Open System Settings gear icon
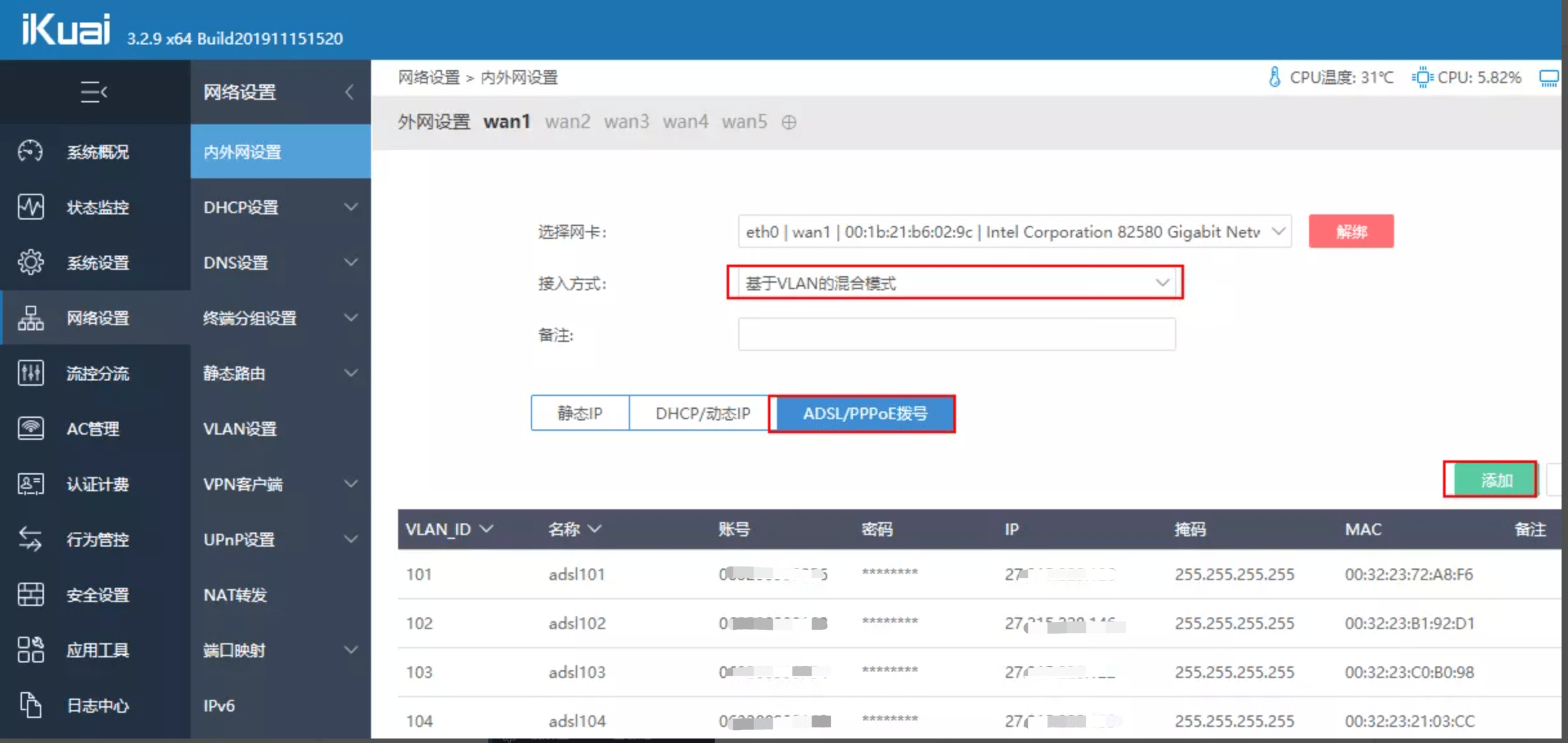 coord(30,262)
